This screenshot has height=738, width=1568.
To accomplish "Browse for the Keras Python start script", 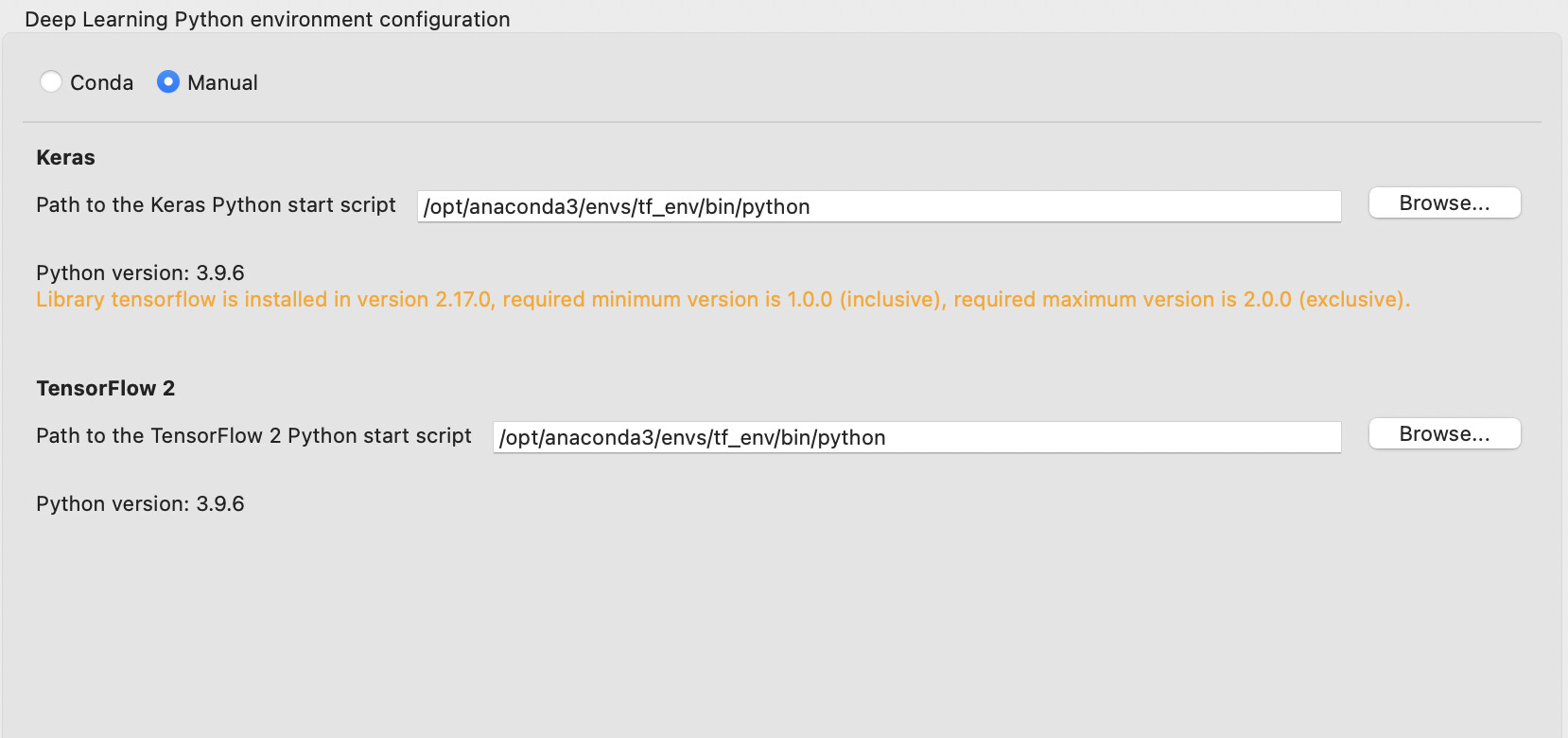I will [x=1443, y=203].
